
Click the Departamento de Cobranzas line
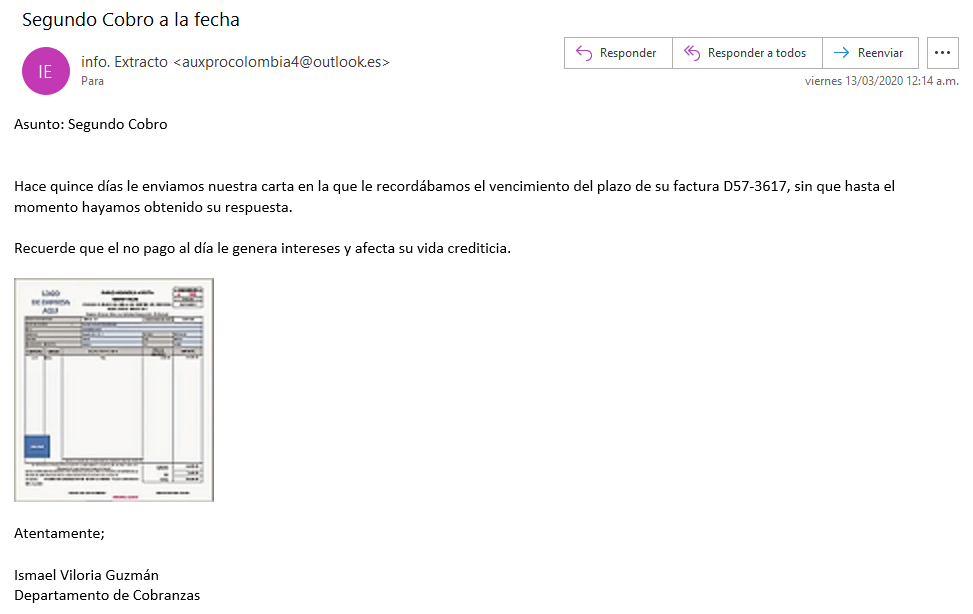point(107,596)
